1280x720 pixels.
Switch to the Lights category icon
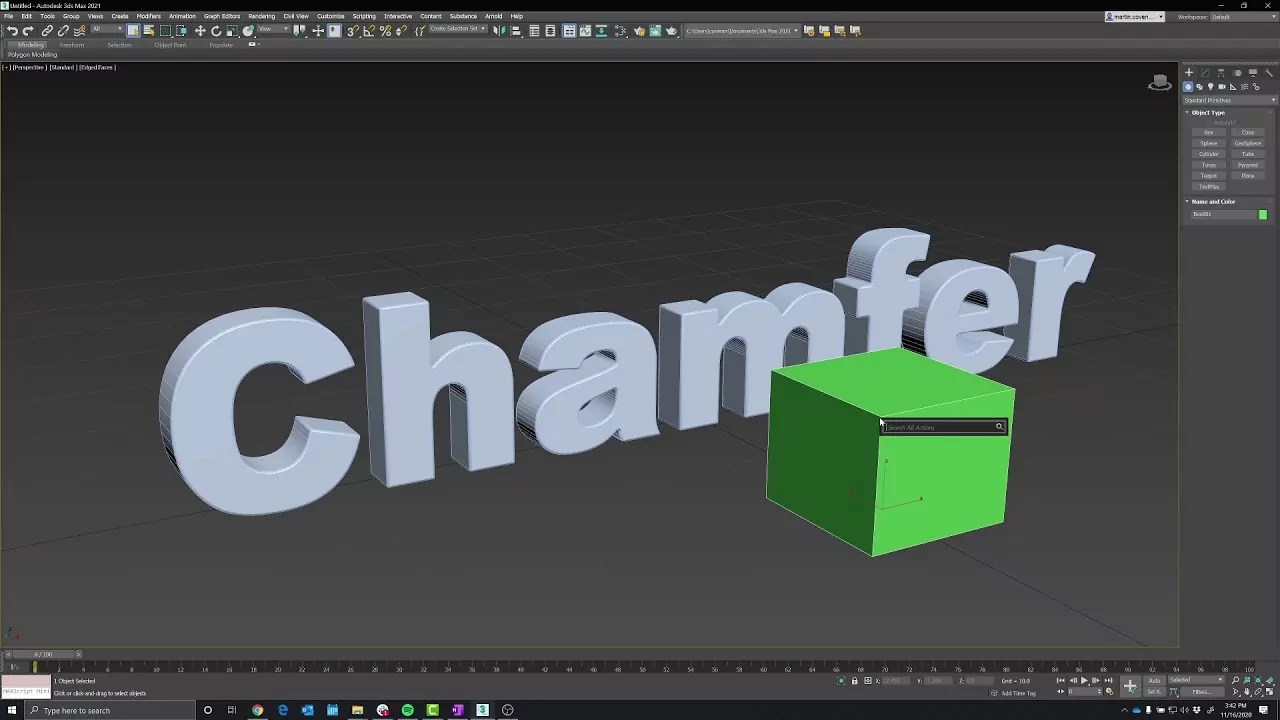click(1211, 87)
